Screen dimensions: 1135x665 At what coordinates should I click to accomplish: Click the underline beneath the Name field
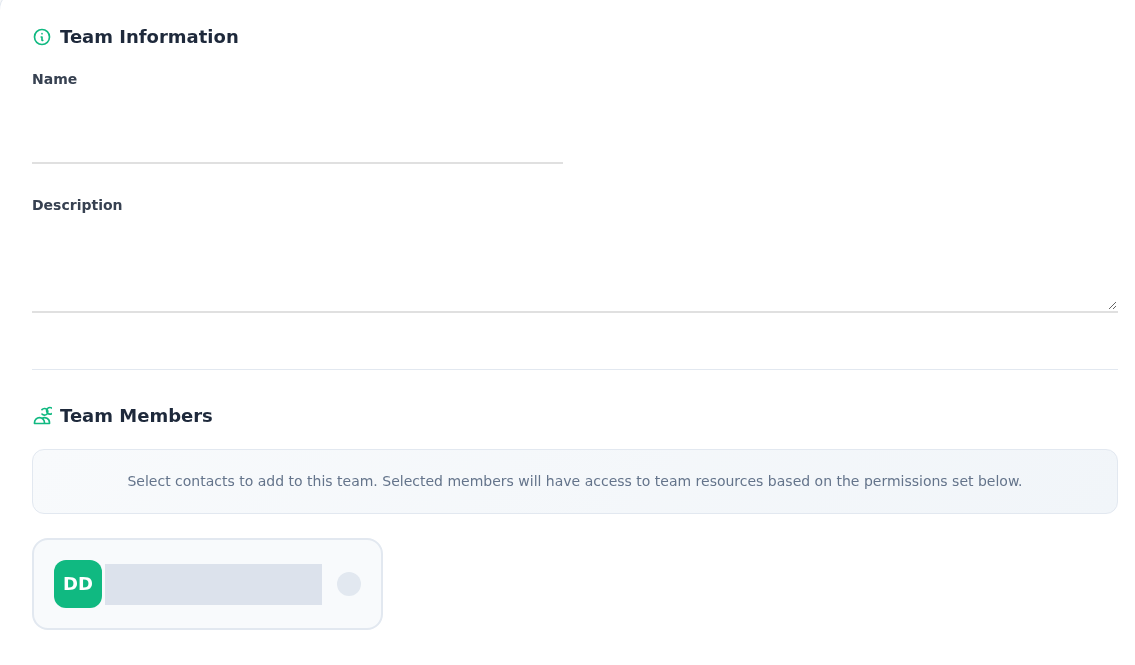298,163
